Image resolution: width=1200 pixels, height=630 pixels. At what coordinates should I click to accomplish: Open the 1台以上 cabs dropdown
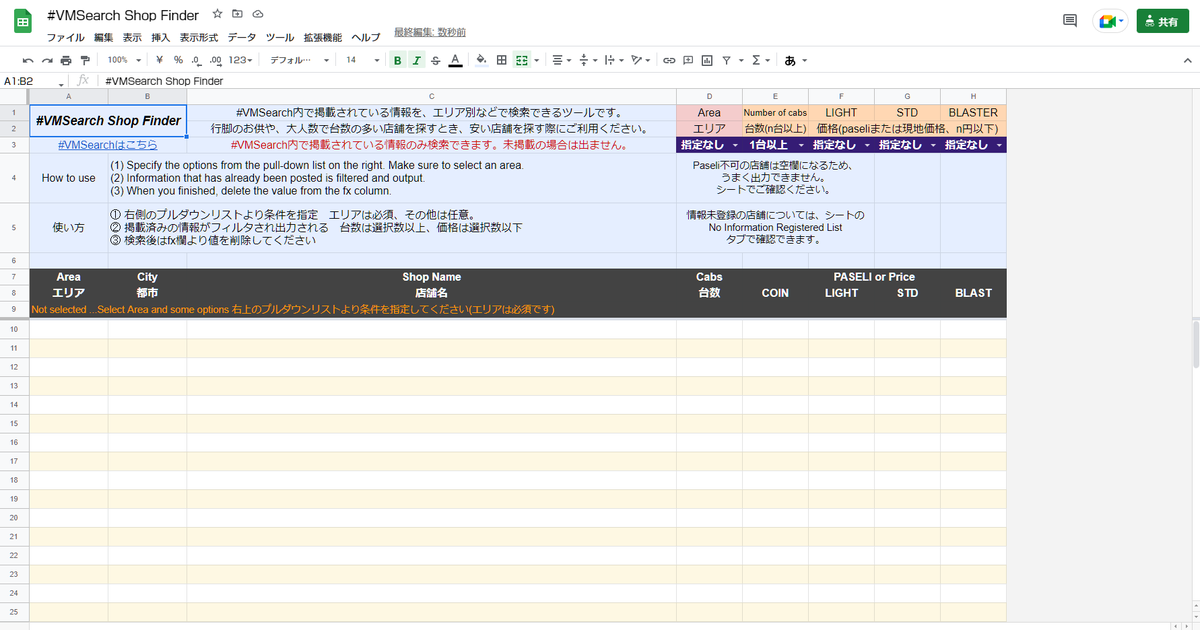click(775, 145)
